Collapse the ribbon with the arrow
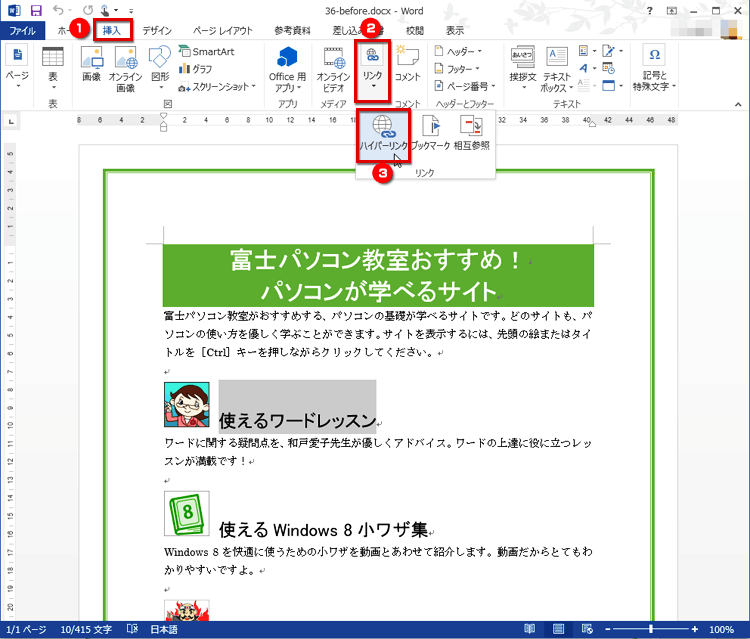Viewport: 750px width, 639px height. tap(738, 104)
